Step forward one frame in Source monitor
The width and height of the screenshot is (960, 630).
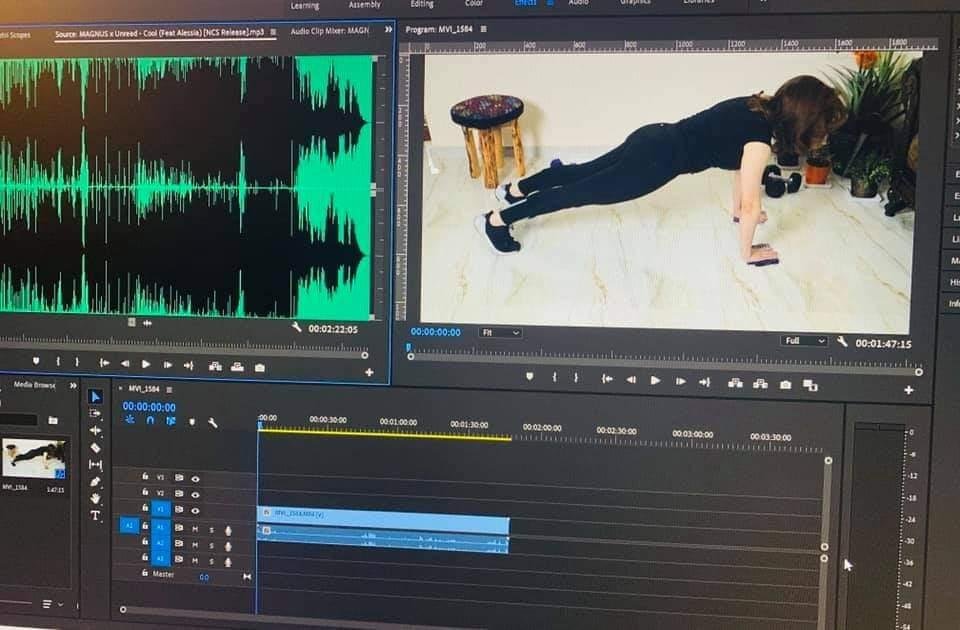(x=167, y=365)
